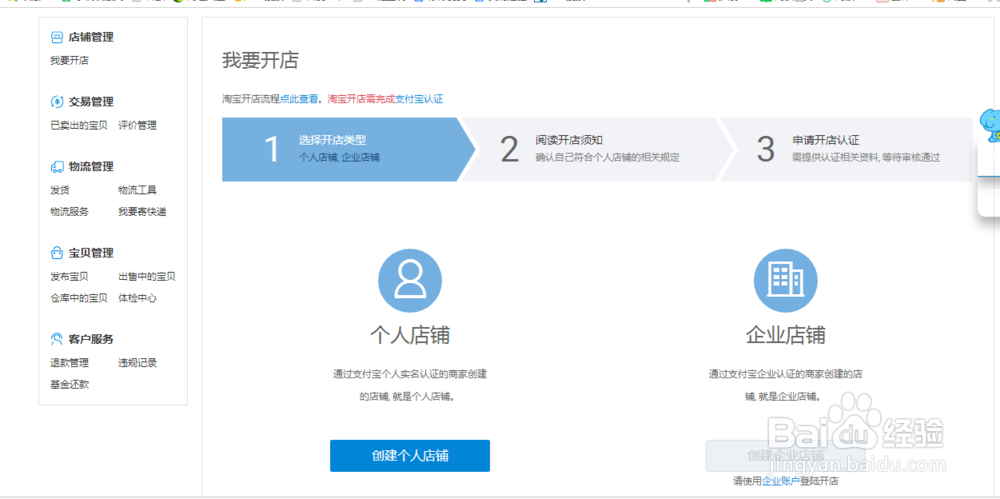View 仓库中的宝贝
Image resolution: width=1000 pixels, height=499 pixels.
pyautogui.click(x=79, y=298)
